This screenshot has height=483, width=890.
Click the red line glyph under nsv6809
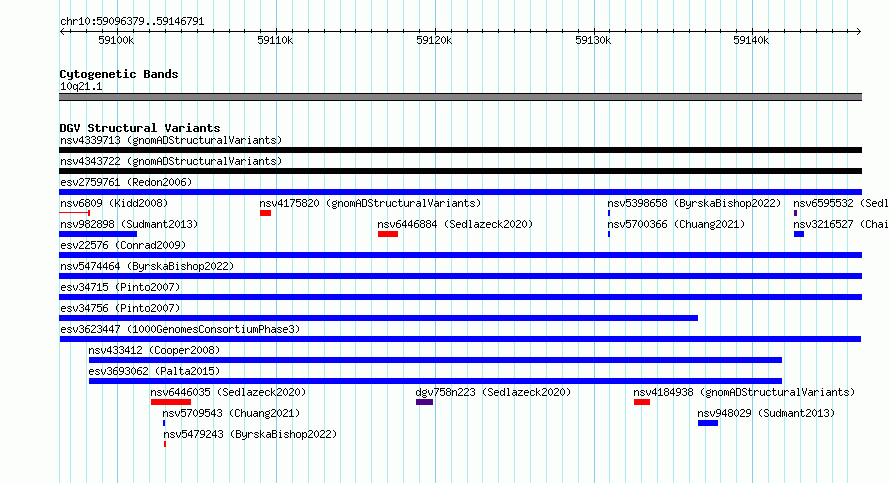[x=74, y=213]
